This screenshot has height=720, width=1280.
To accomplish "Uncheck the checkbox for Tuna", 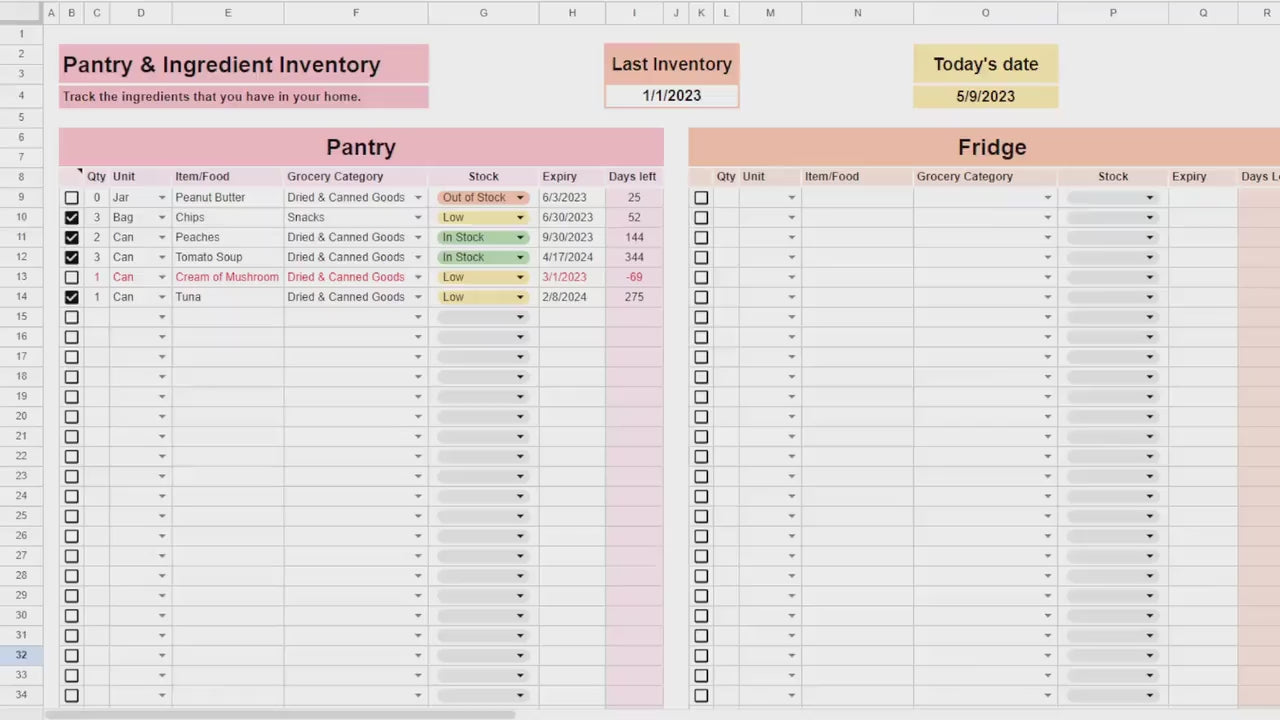I will [71, 297].
